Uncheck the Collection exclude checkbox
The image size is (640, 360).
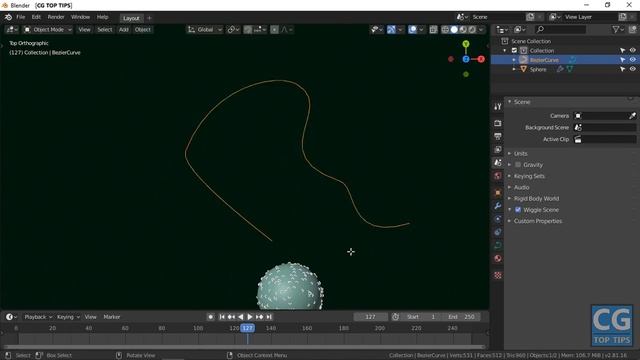pos(514,51)
